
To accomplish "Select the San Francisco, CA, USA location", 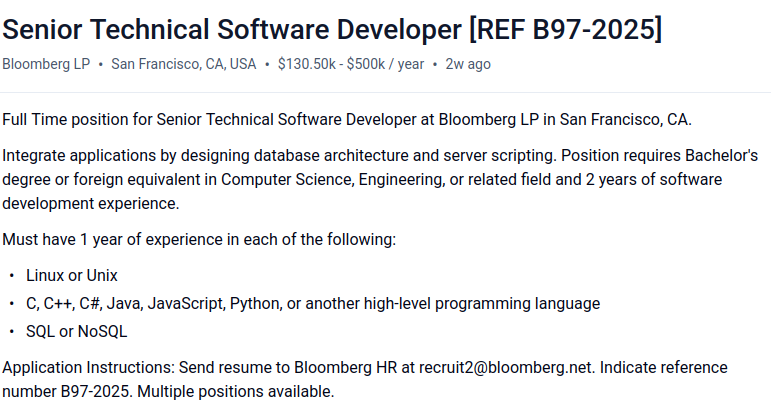I will (183, 64).
